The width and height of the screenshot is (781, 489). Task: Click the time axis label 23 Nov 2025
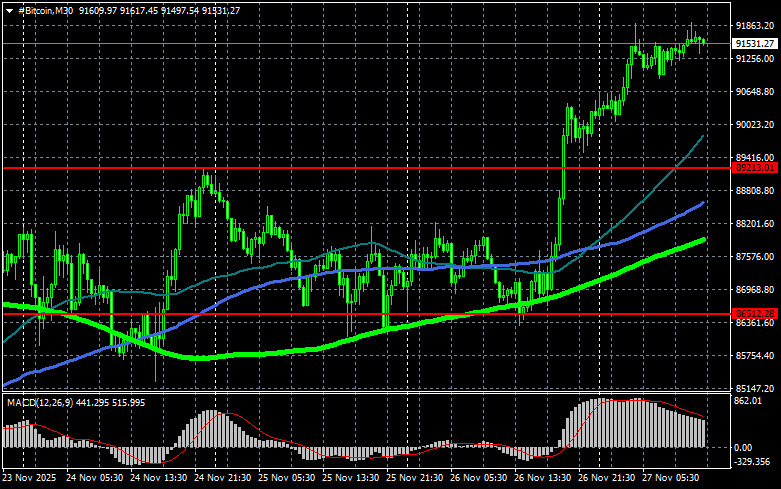pos(29,478)
